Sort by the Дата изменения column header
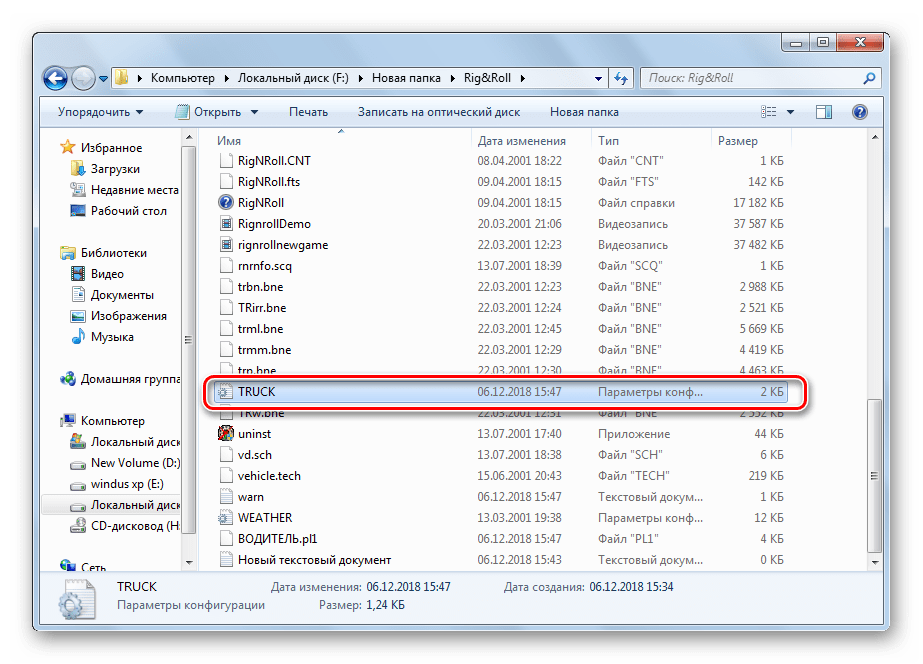 521,141
